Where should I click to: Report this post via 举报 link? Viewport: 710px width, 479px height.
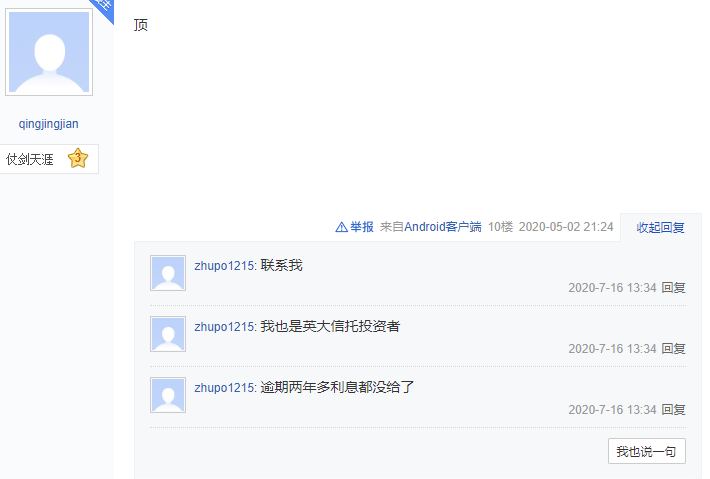(x=361, y=227)
